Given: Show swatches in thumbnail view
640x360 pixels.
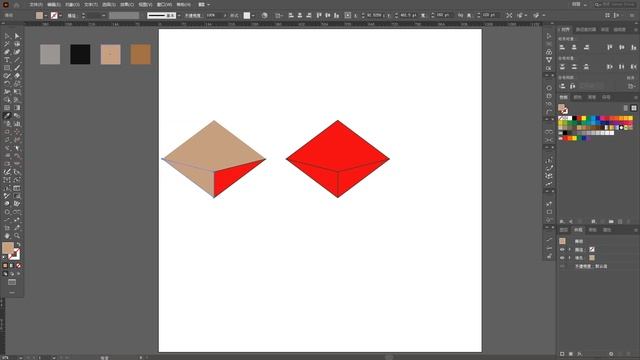Looking at the screenshot, I should tap(633, 108).
